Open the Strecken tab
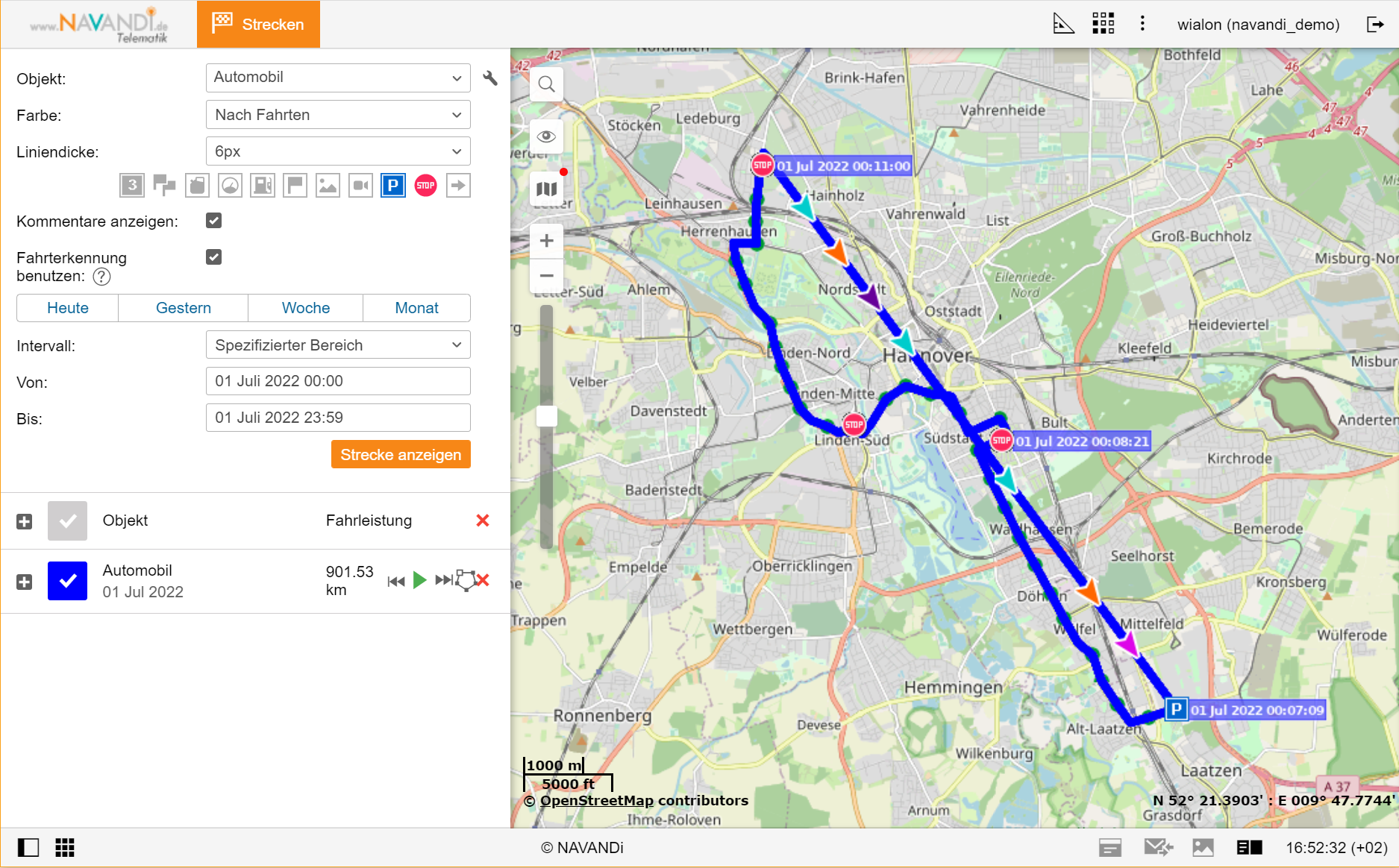Viewport: 1399px width, 868px height. (258, 24)
